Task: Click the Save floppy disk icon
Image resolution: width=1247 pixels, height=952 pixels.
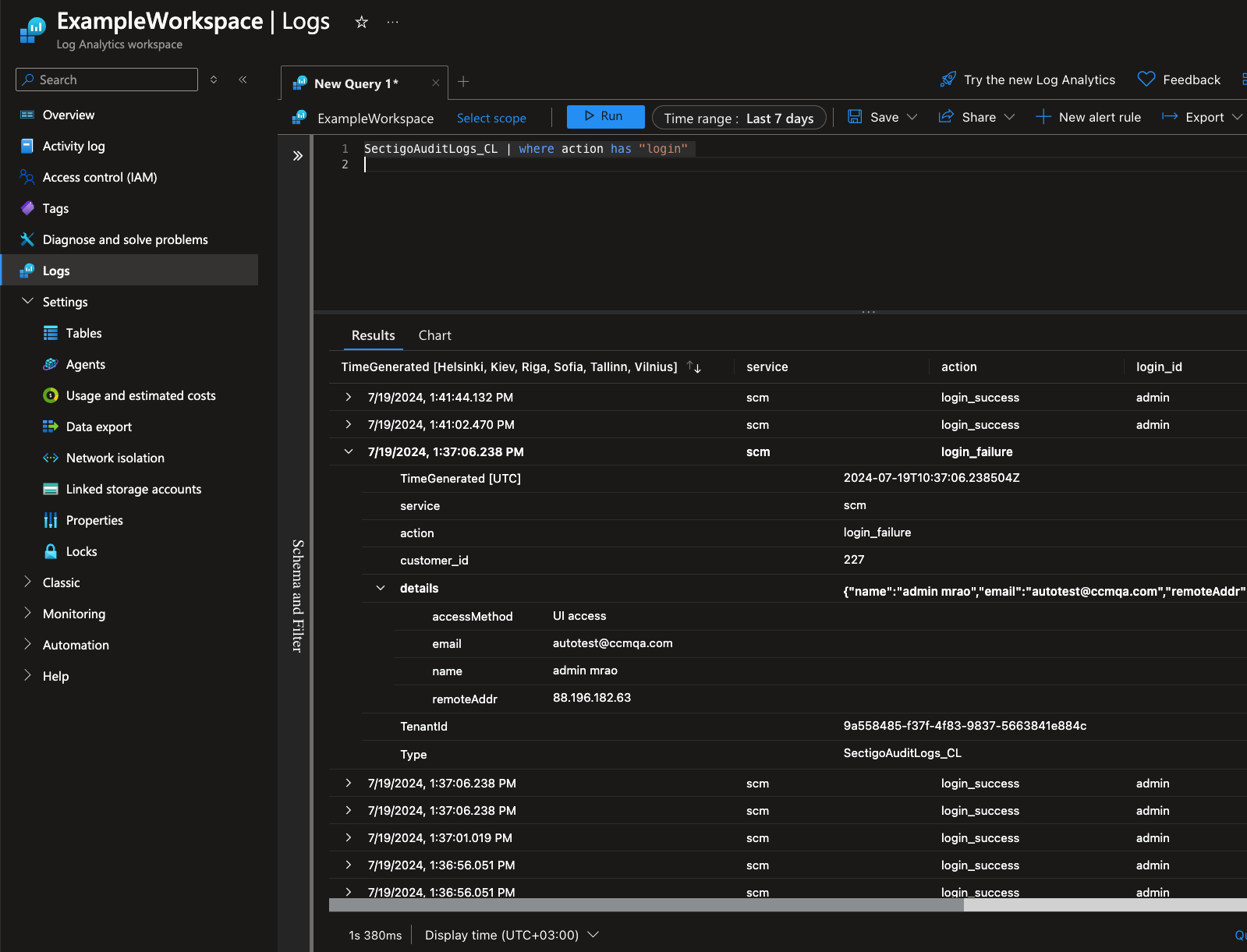Action: pyautogui.click(x=855, y=117)
